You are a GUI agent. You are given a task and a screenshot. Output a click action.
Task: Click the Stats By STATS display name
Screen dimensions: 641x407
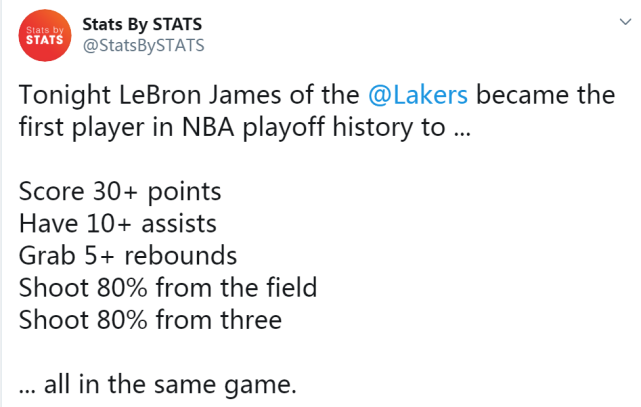coord(142,25)
